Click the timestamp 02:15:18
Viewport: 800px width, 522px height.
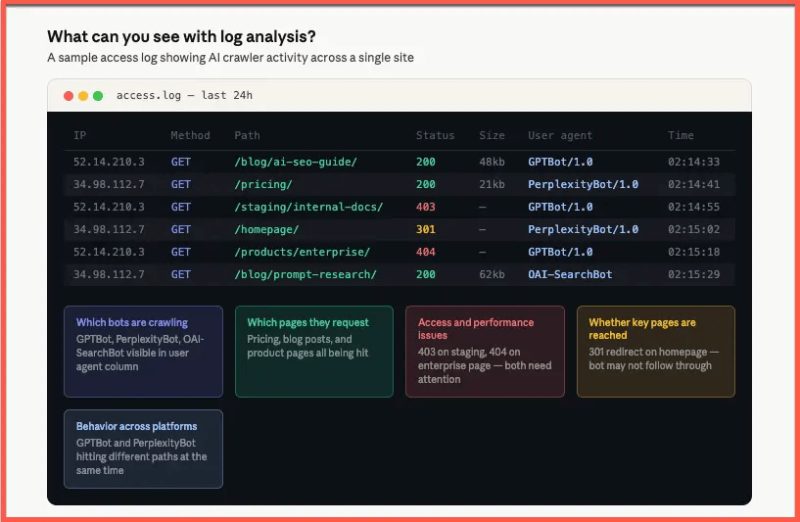click(x=694, y=252)
